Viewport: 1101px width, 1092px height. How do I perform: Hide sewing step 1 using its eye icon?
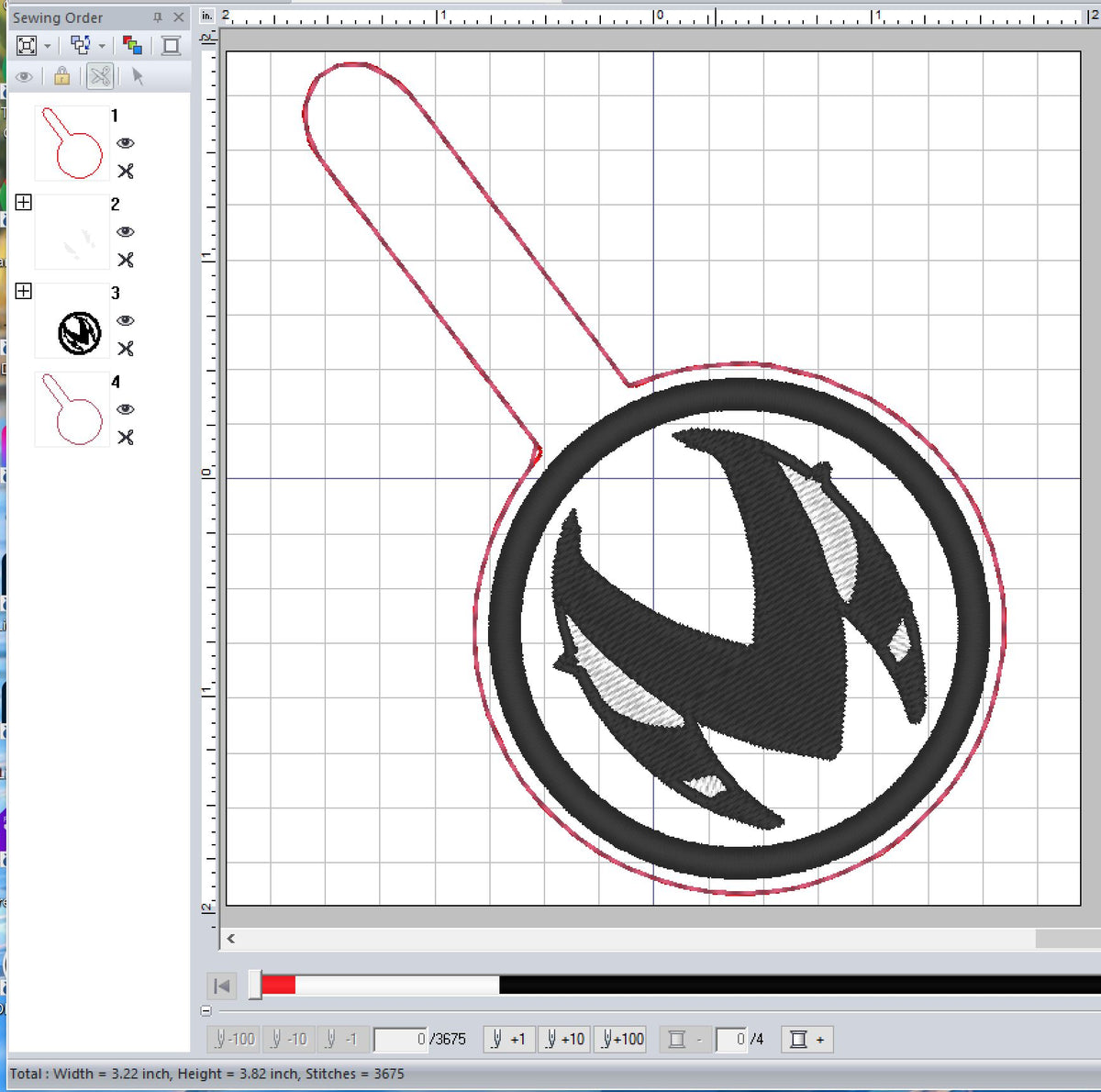[x=126, y=143]
